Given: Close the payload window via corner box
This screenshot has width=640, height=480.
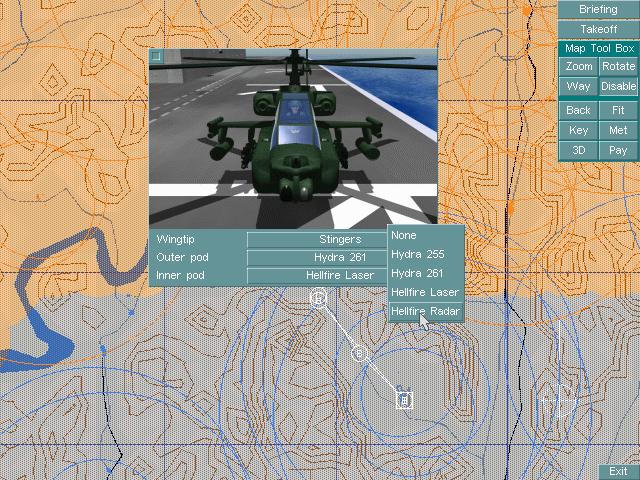Looking at the screenshot, I should pos(156,56).
